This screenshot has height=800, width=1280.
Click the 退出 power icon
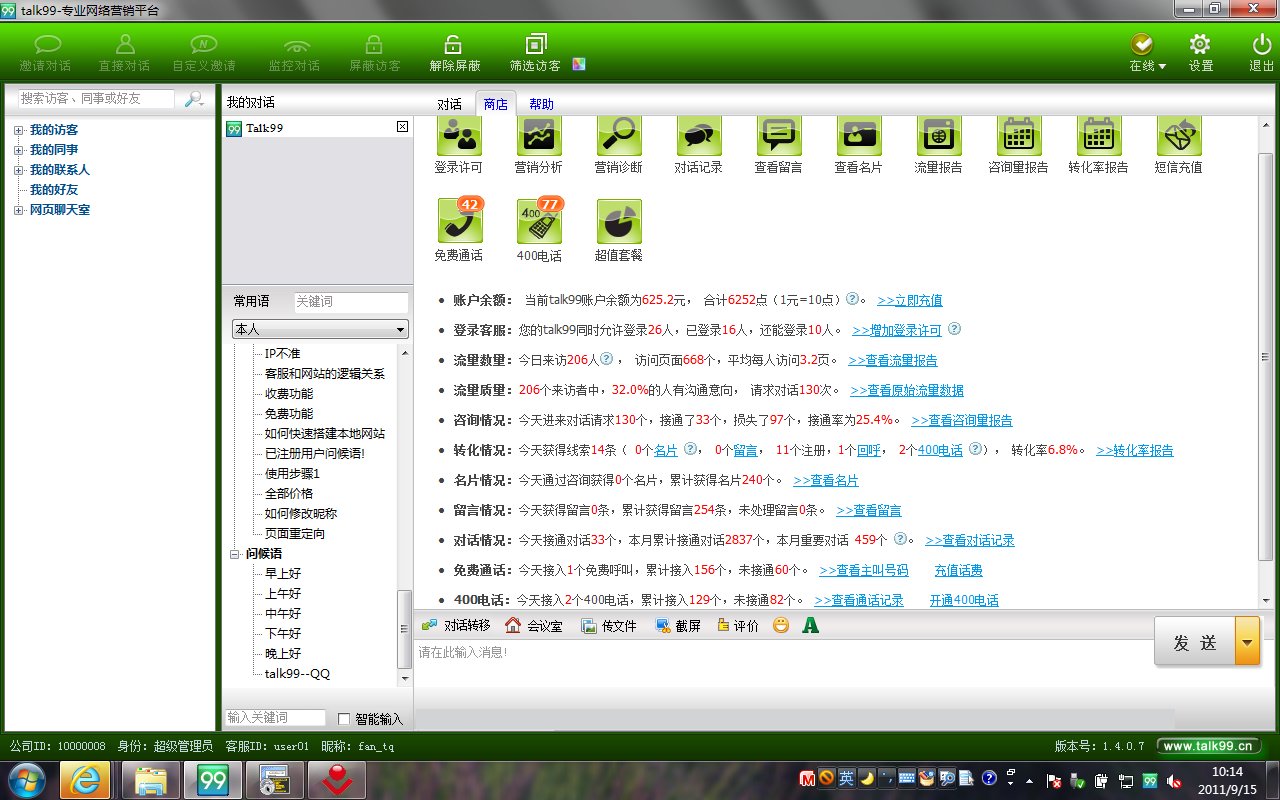pos(1261,53)
